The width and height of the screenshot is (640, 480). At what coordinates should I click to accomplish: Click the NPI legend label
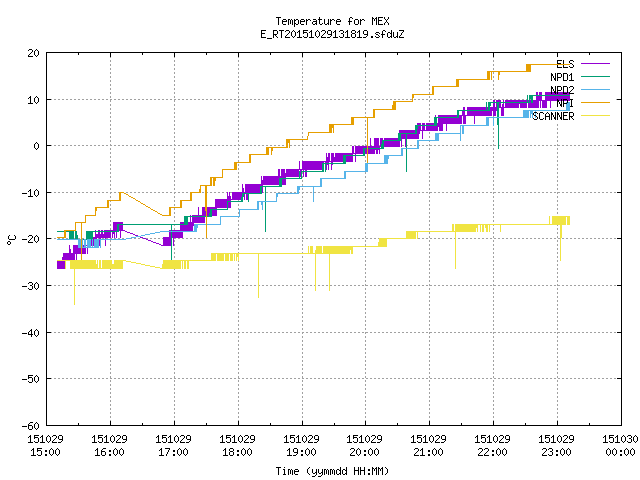(565, 103)
